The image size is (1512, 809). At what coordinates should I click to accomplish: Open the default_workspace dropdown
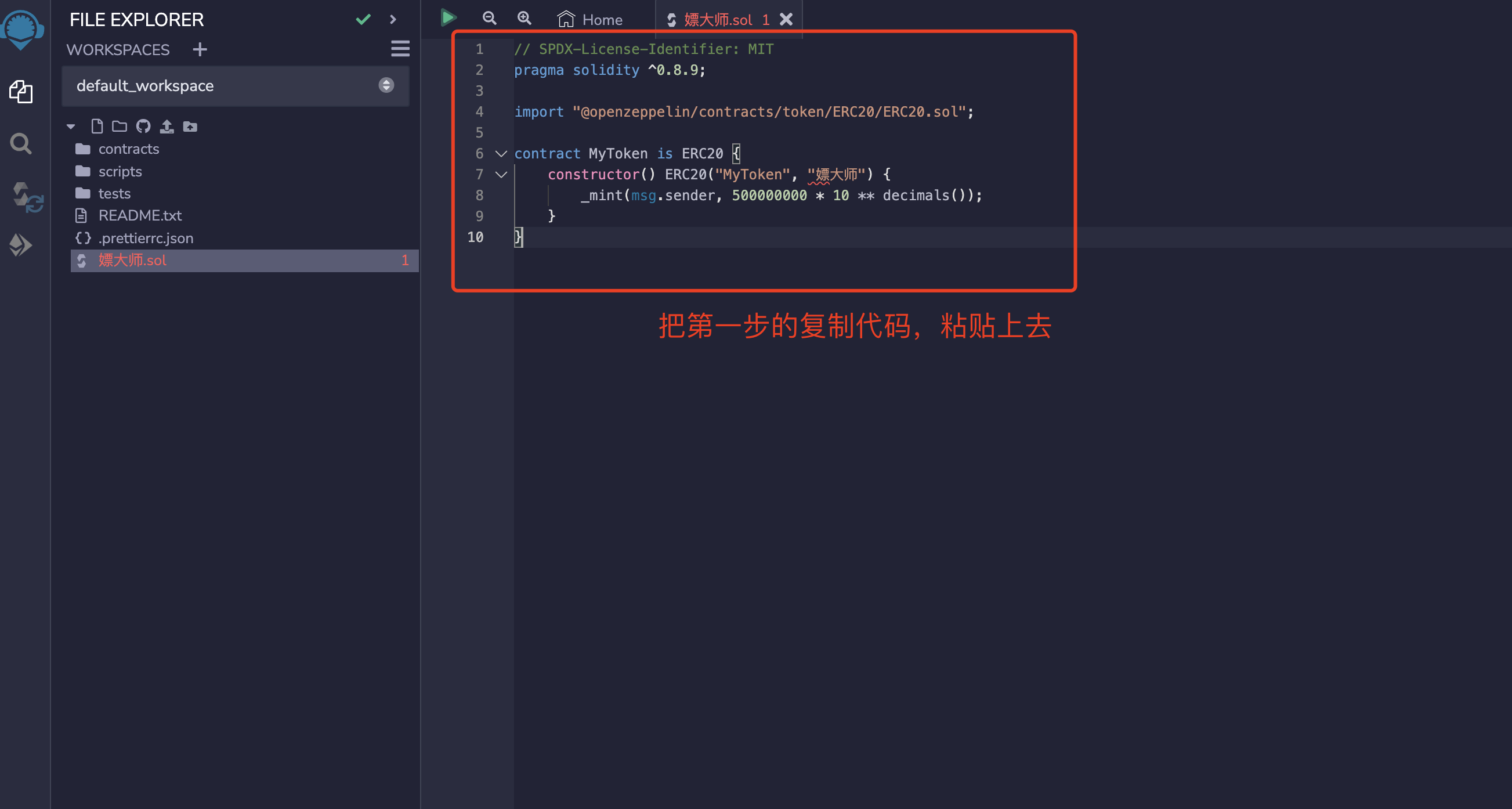pyautogui.click(x=235, y=86)
